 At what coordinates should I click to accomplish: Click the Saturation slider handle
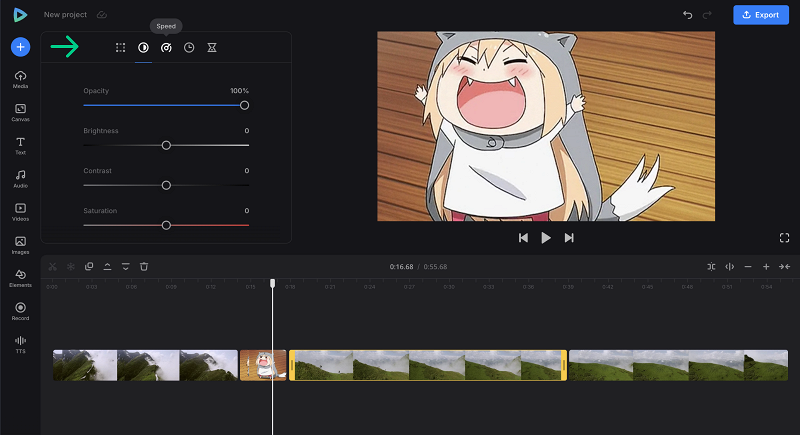point(166,225)
